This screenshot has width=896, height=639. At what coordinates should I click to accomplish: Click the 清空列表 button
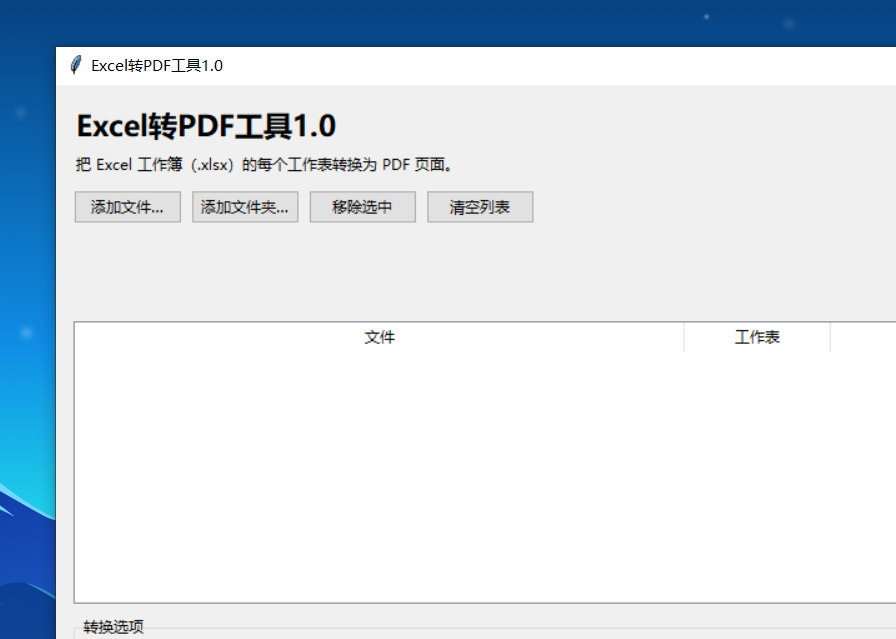(480, 207)
